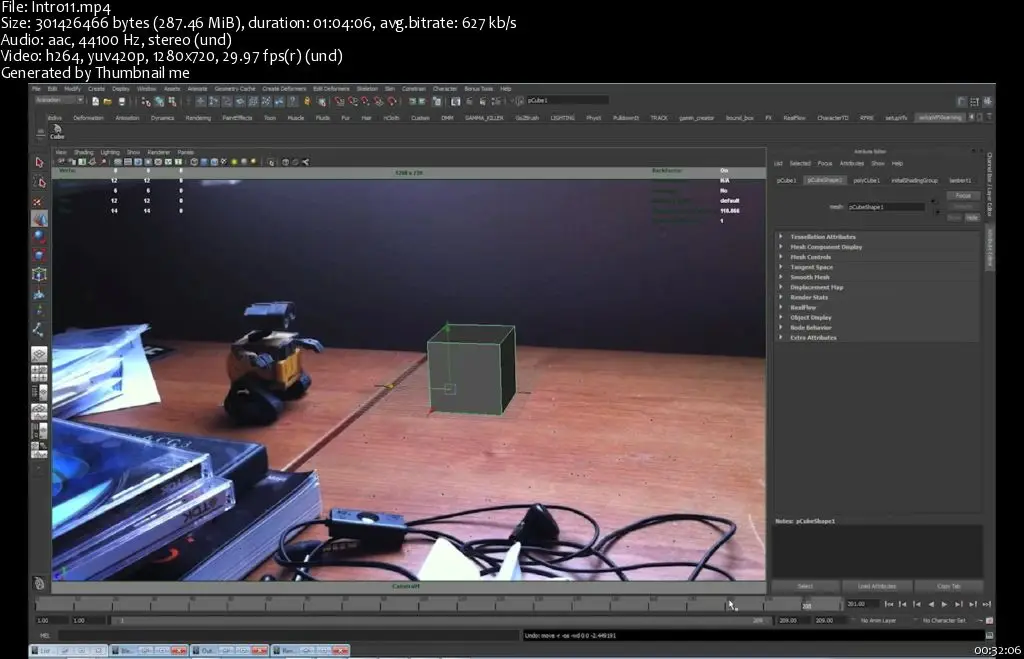Toggle the Channel Box sidebar button
Image resolution: width=1024 pixels, height=659 pixels.
coord(987,101)
